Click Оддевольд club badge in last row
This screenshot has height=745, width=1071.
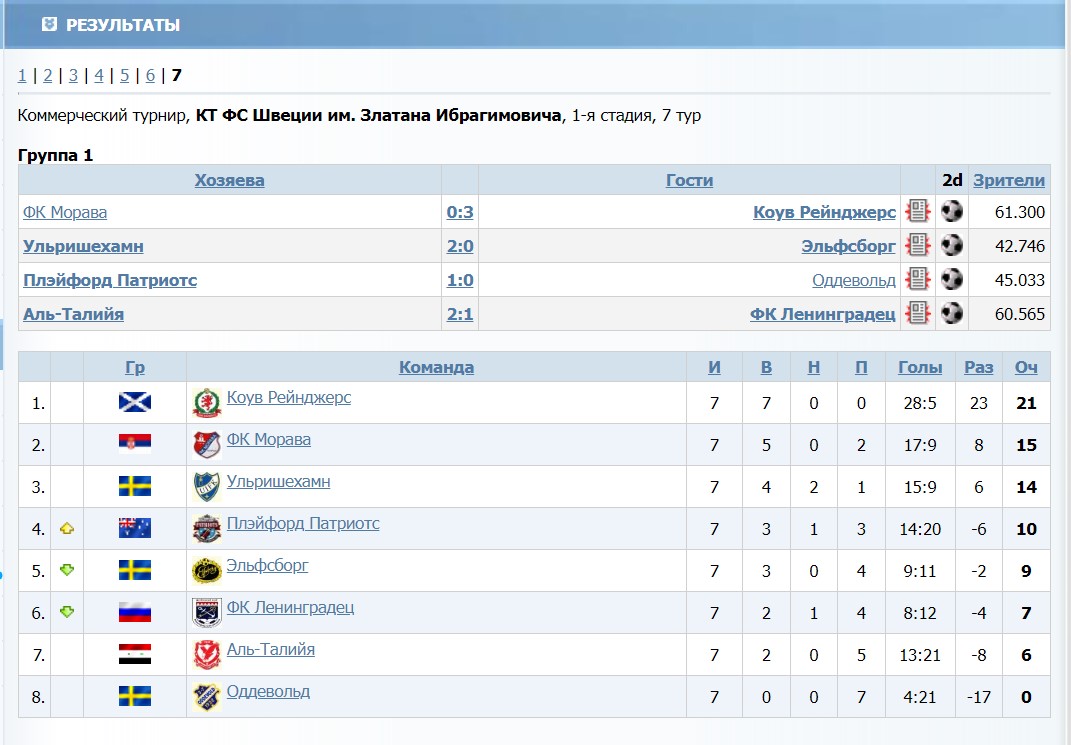point(207,697)
